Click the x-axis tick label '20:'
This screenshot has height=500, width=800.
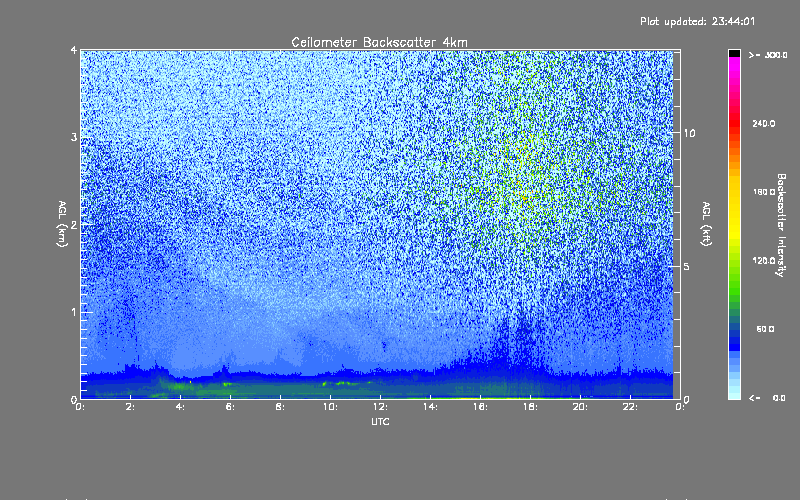(580, 407)
